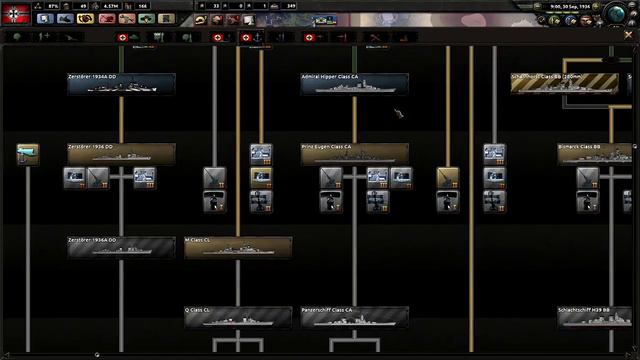Click the highlighted golden module icon above M Class CL
Image resolution: width=640 pixels, height=360 pixels.
(261, 178)
